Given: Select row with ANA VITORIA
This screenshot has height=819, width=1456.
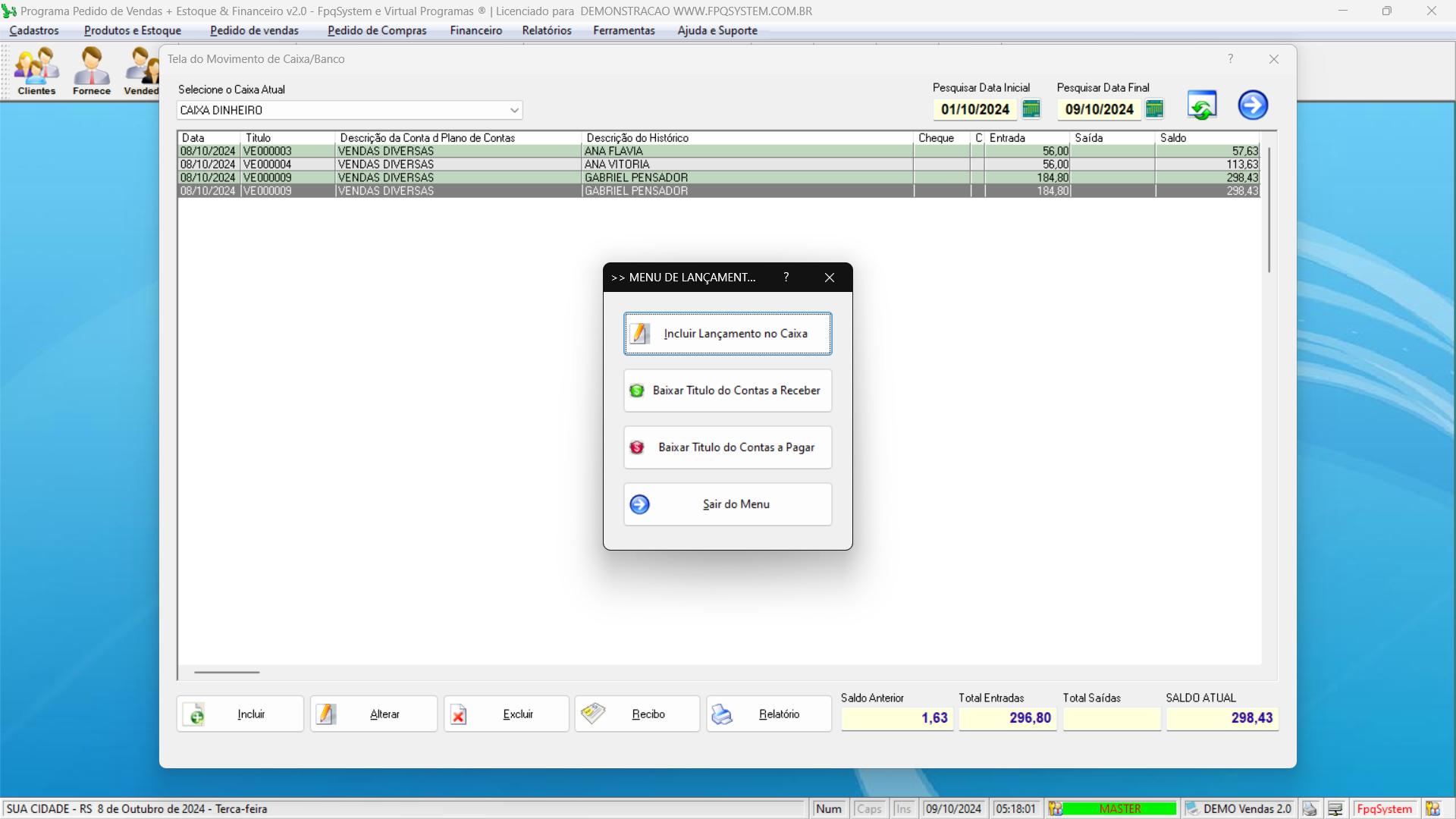Looking at the screenshot, I should (719, 165).
